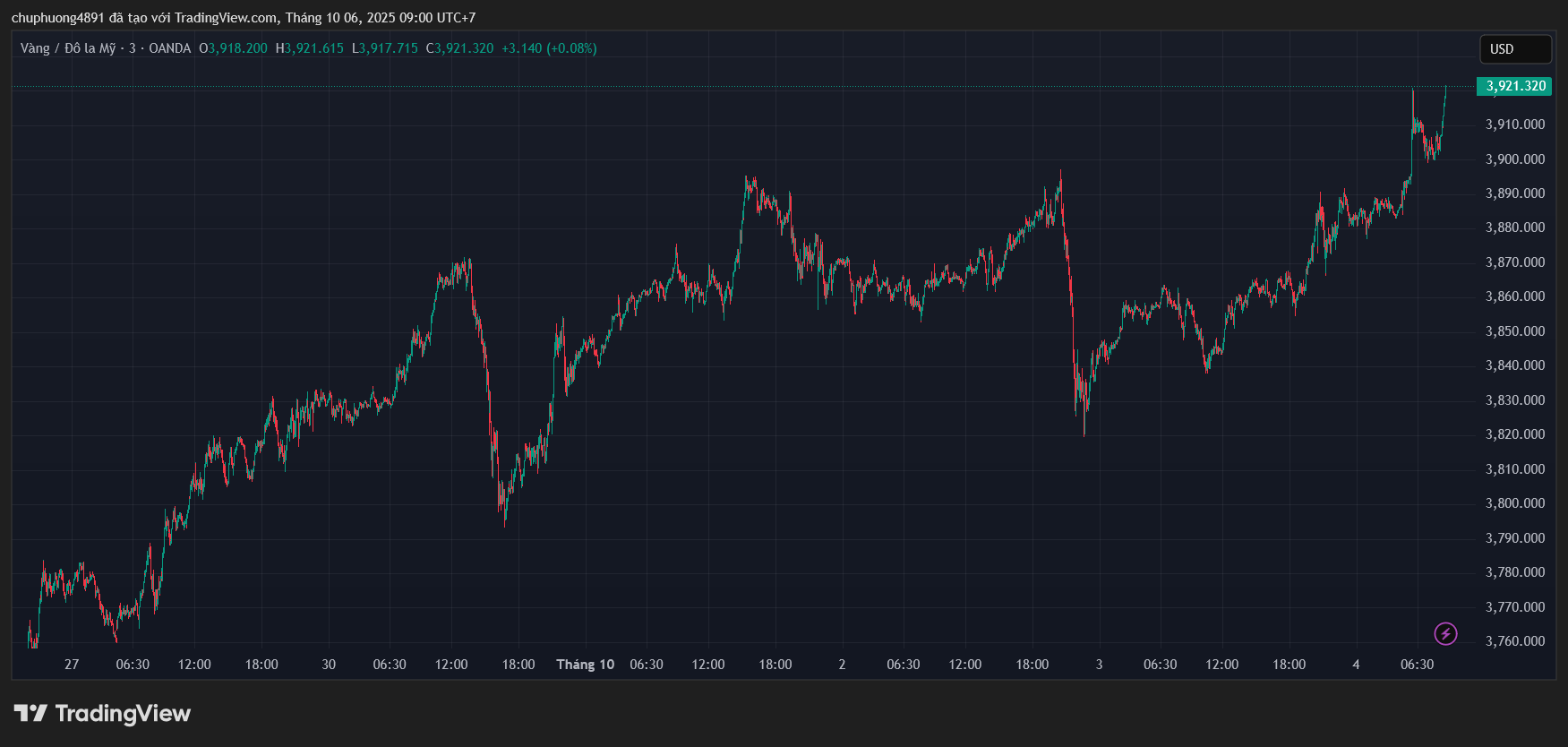Click the high value H3,921.615 in legend
This screenshot has height=747, width=1568.
pos(310,48)
